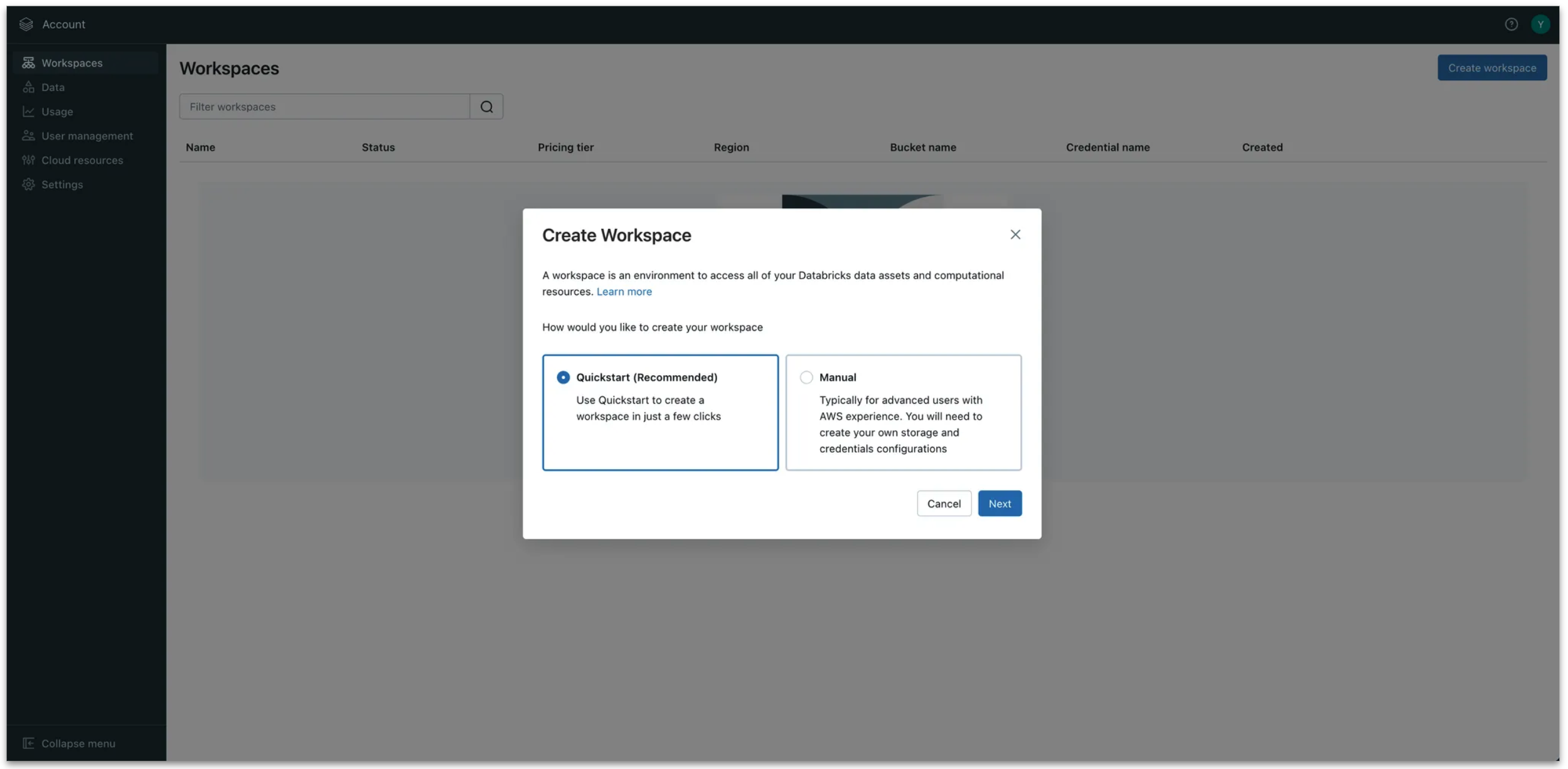Click the Cloud resources icon
Screen dimensions: 1568x769
coord(28,160)
